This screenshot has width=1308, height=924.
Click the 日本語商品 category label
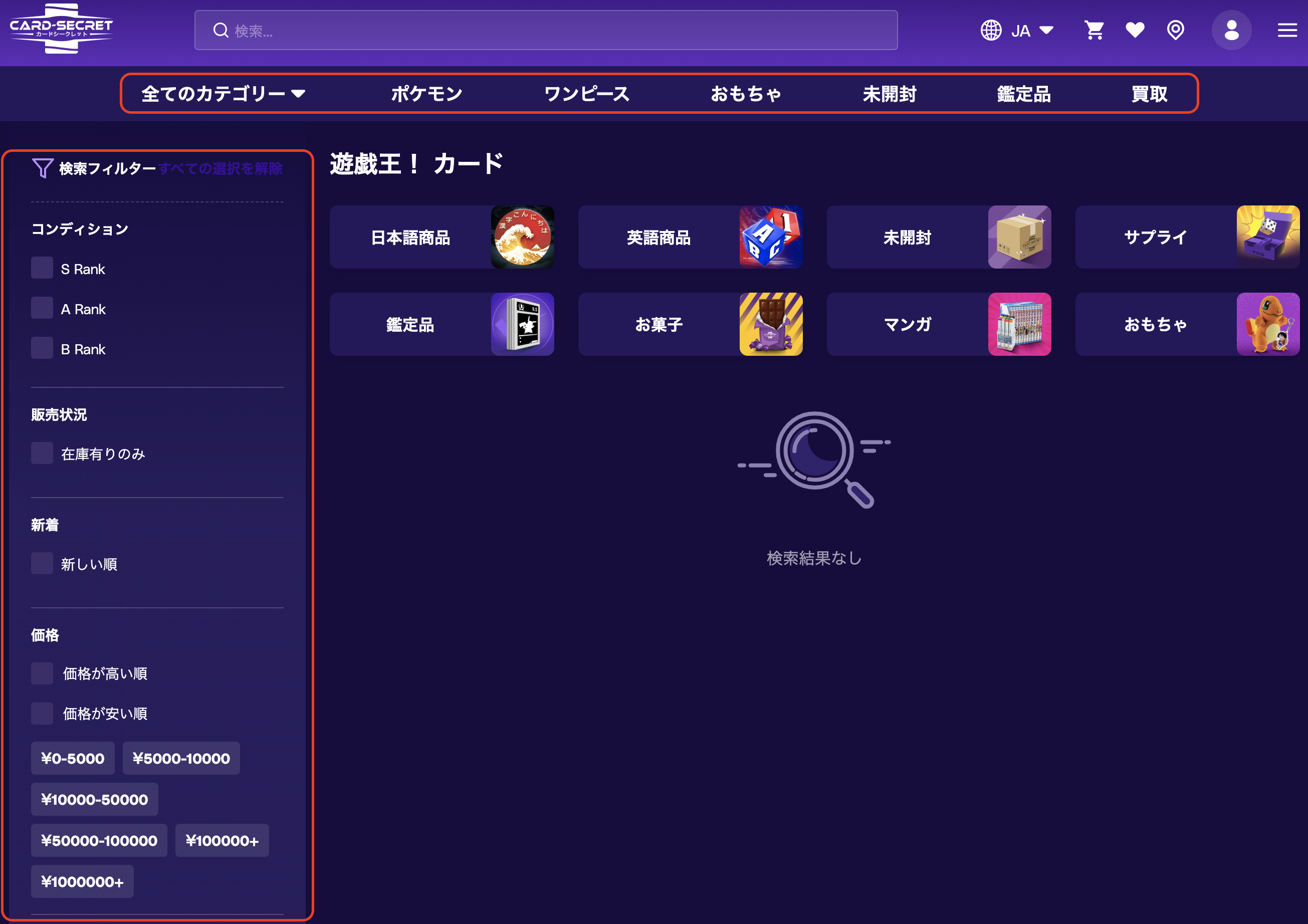click(410, 237)
